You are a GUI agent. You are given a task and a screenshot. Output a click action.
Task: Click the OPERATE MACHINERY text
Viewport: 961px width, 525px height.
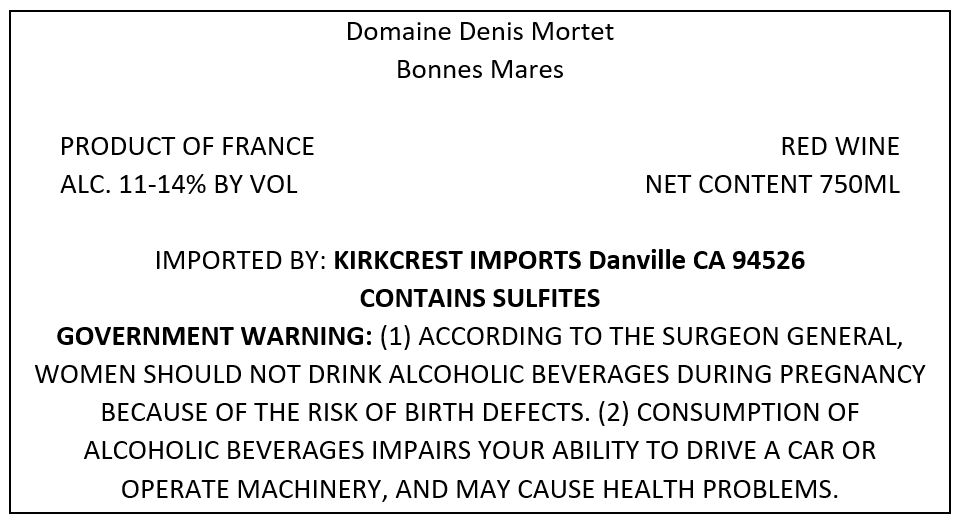point(254,488)
